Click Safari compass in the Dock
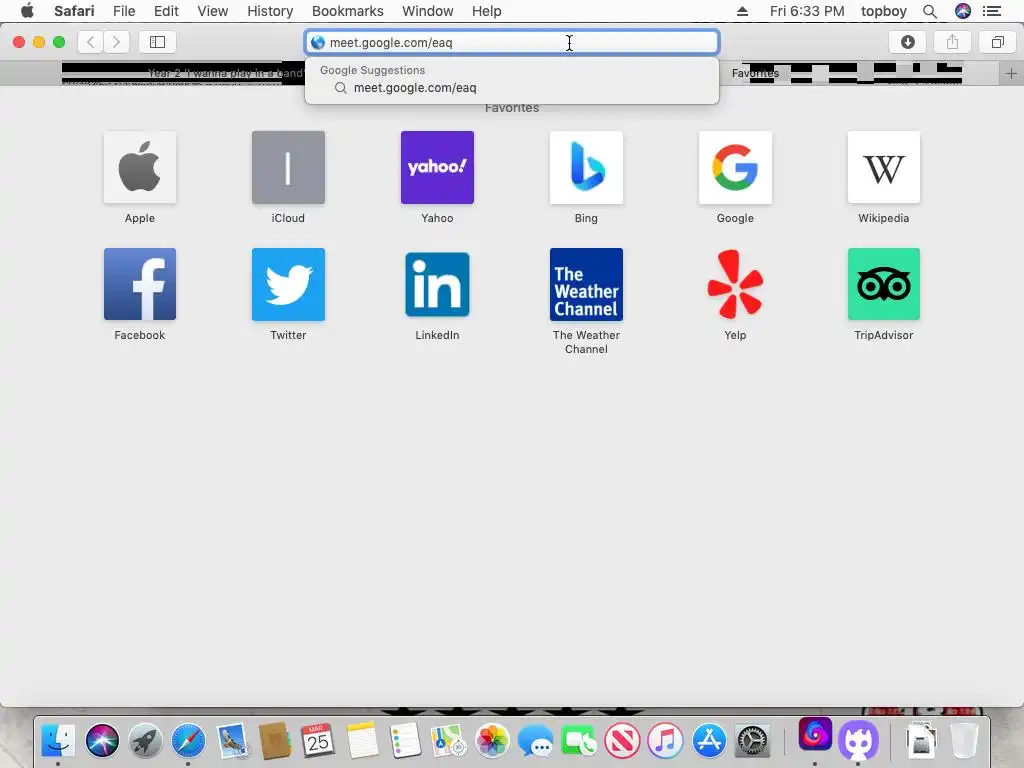 click(x=188, y=741)
